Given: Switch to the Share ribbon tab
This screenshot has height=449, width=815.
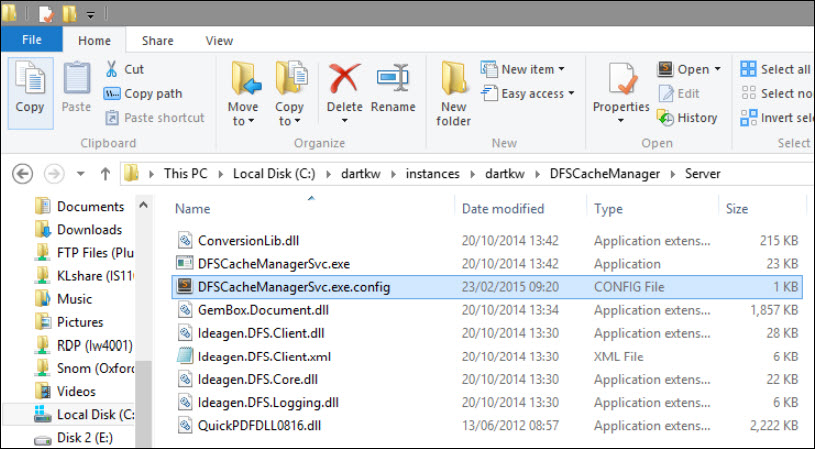Looking at the screenshot, I should point(157,41).
